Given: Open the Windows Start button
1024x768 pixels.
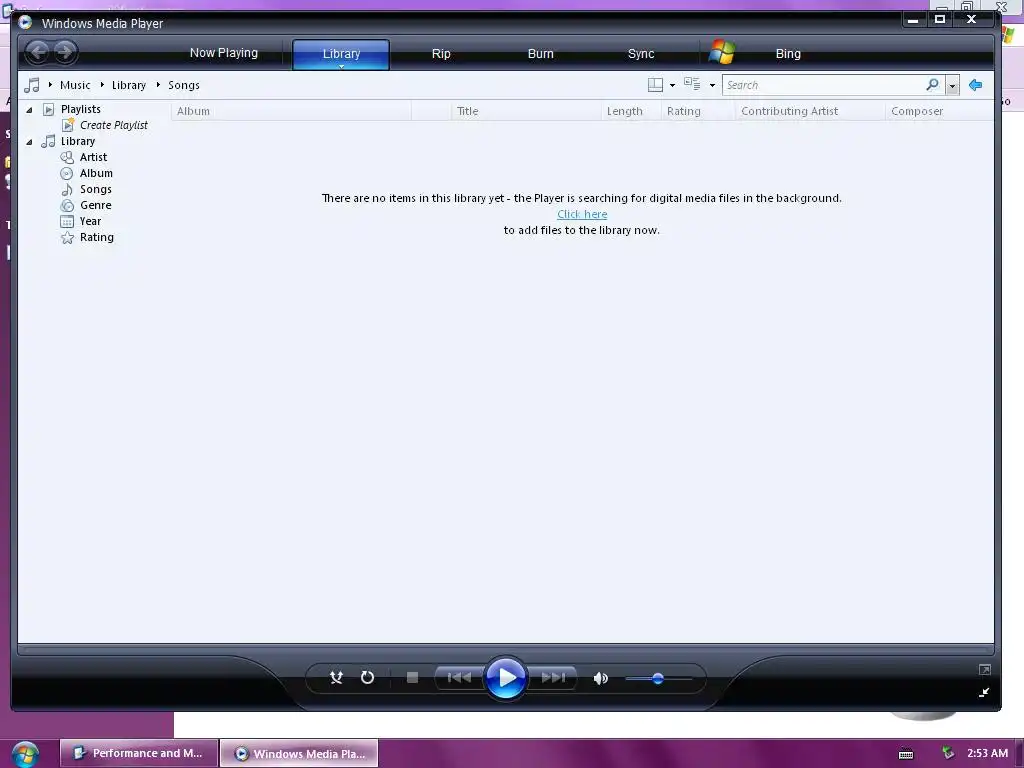Looking at the screenshot, I should [24, 754].
